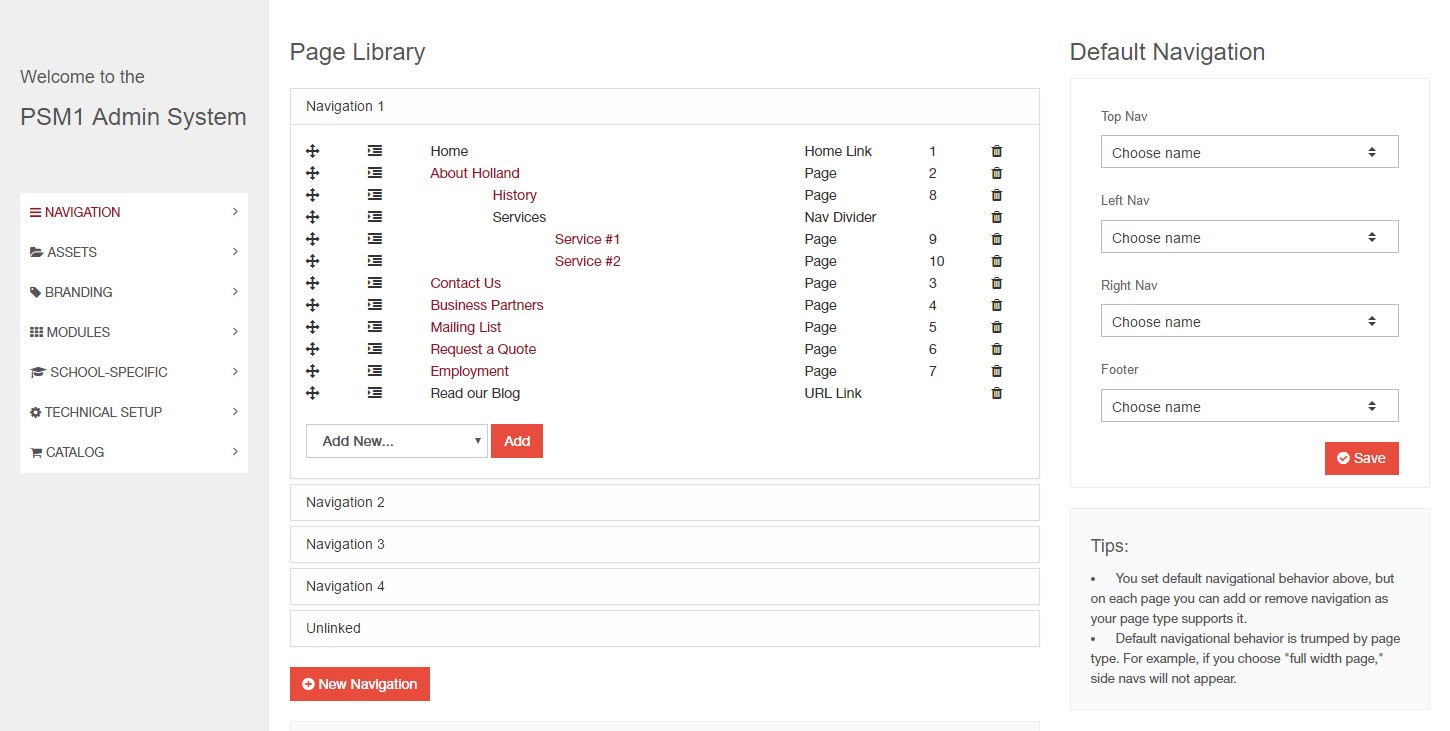The height and width of the screenshot is (731, 1450).
Task: Open the Branding sidebar menu
Action: click(x=134, y=292)
